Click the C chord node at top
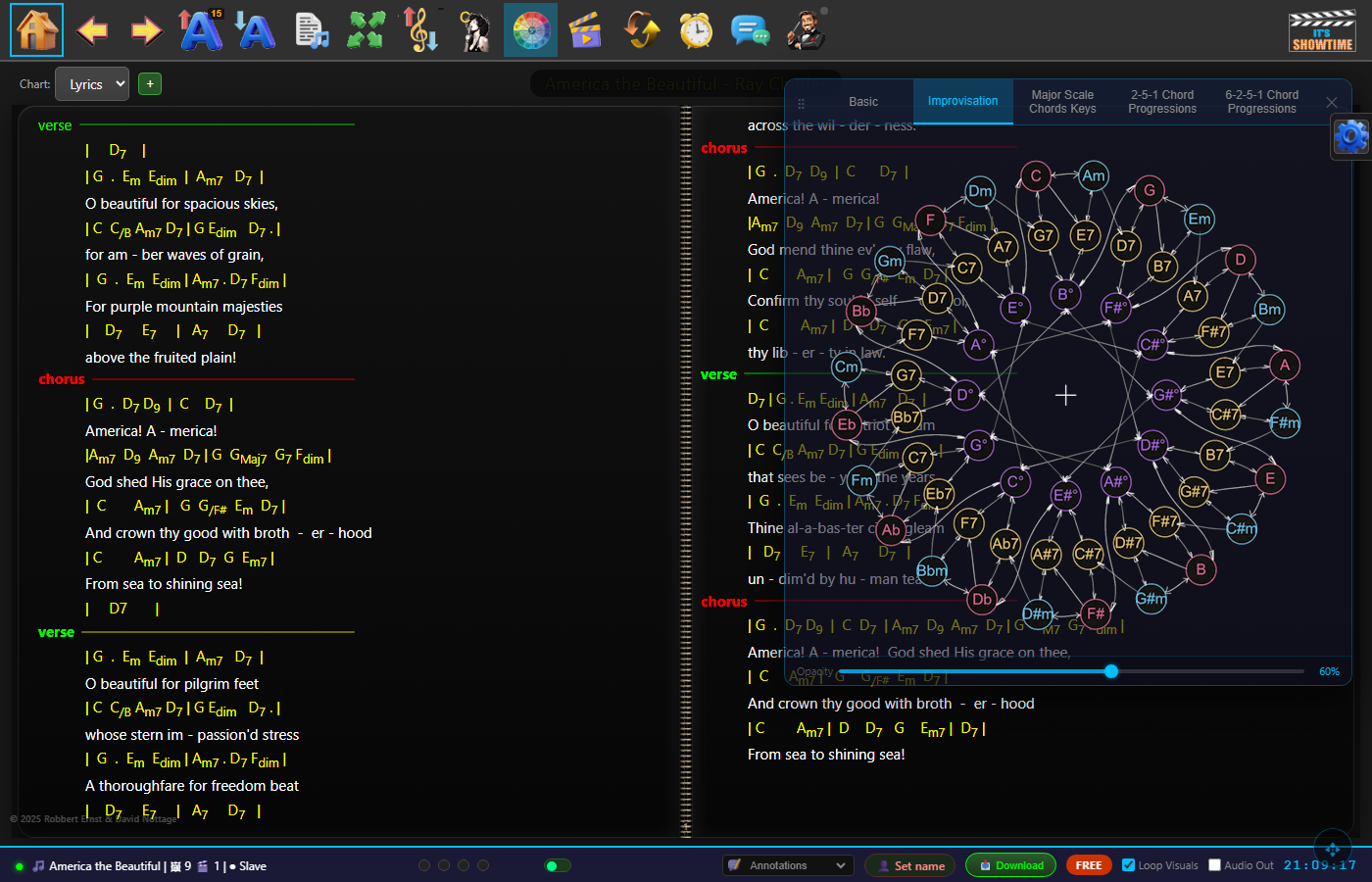Screen dimensions: 1372x882 1036,175
